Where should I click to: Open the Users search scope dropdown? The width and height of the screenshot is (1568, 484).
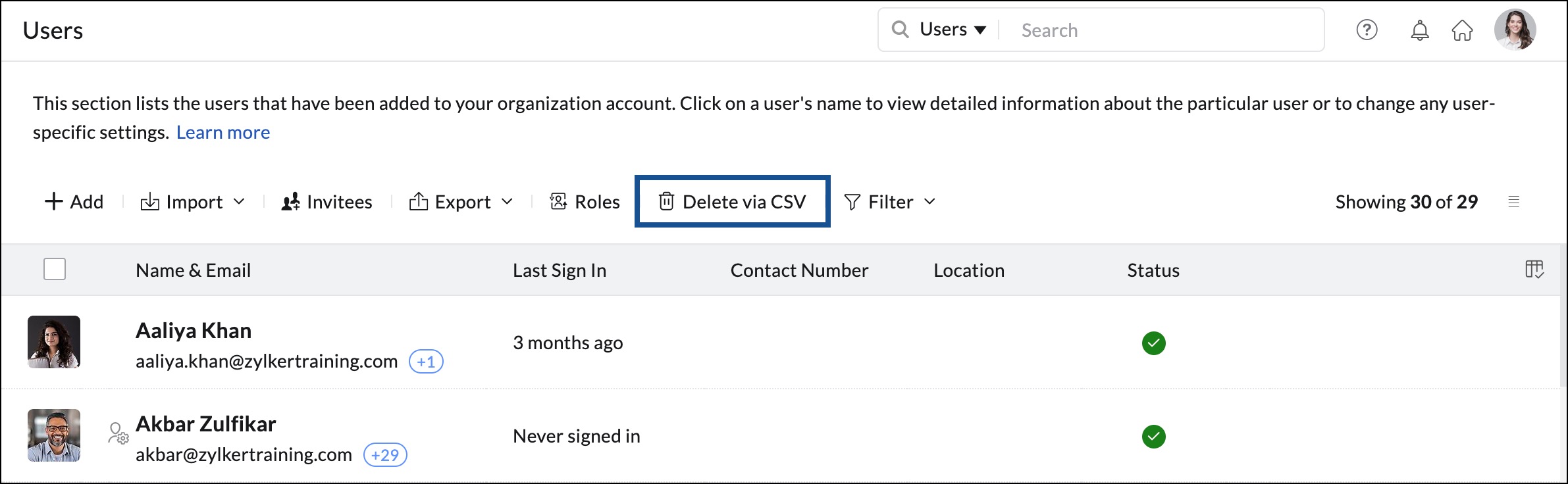[x=952, y=30]
